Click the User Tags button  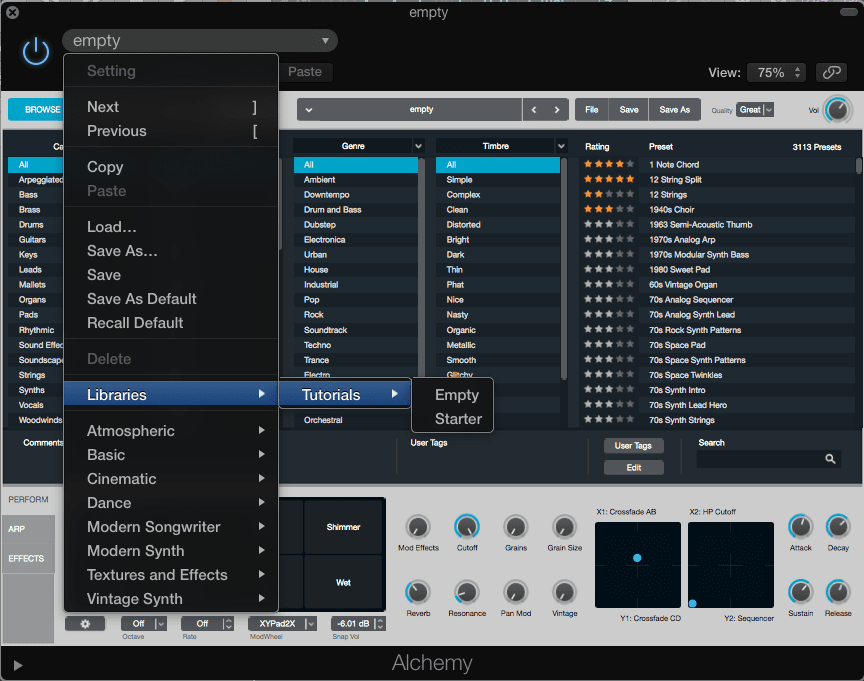(633, 446)
